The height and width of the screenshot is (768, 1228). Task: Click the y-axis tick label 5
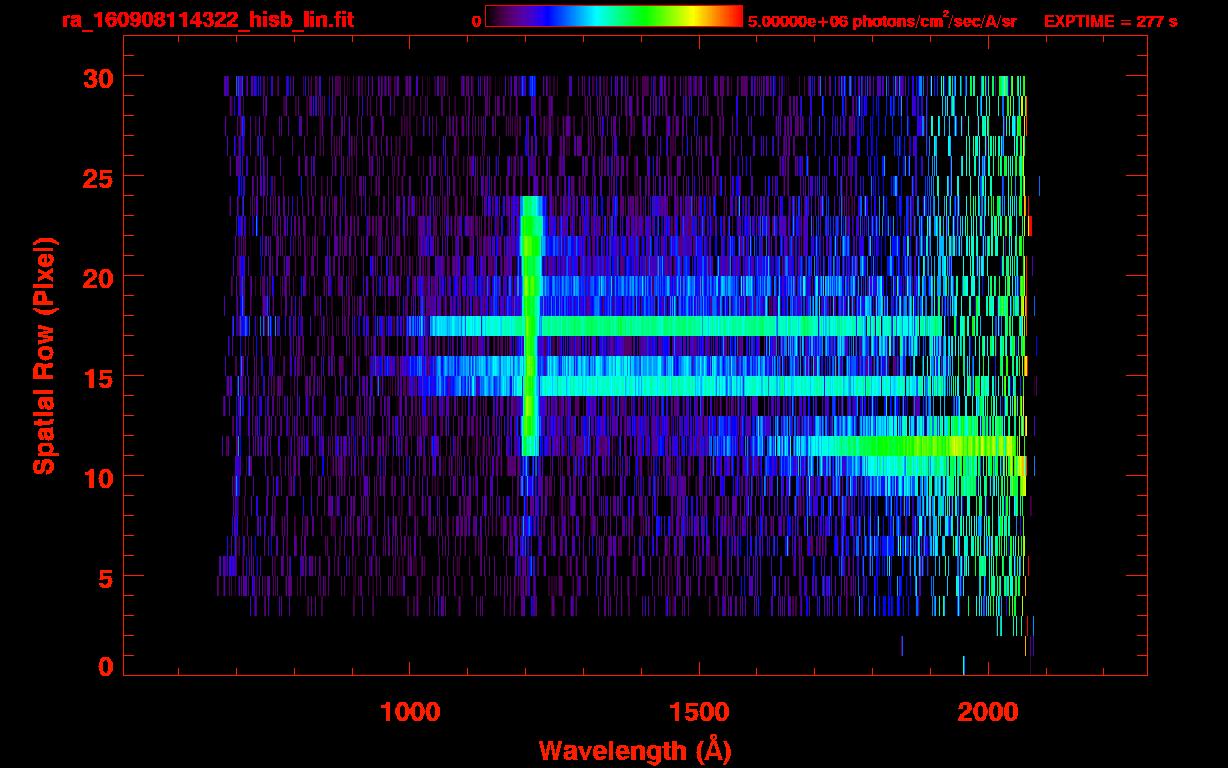[103, 577]
